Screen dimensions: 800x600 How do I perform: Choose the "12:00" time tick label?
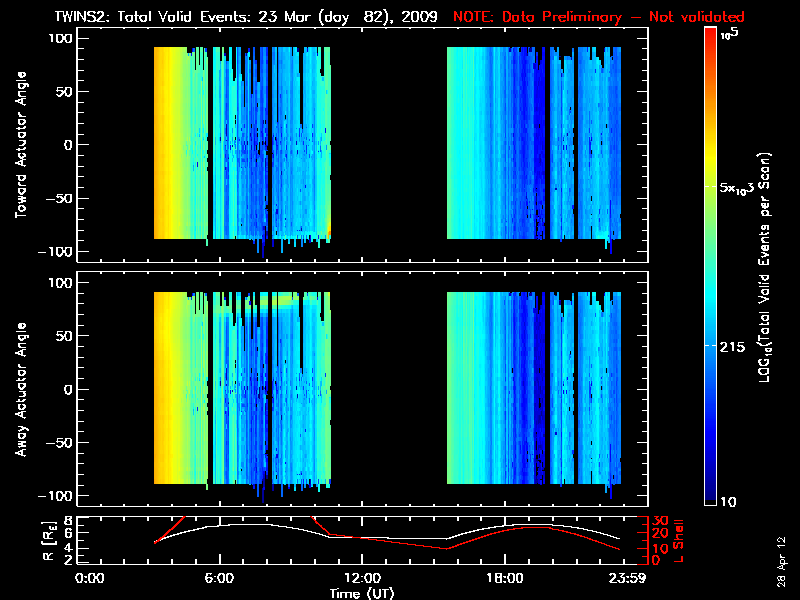tap(362, 578)
